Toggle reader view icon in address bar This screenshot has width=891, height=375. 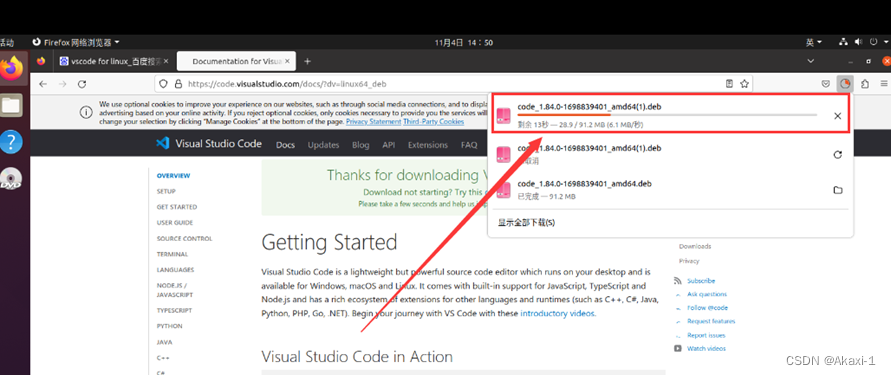pos(729,84)
